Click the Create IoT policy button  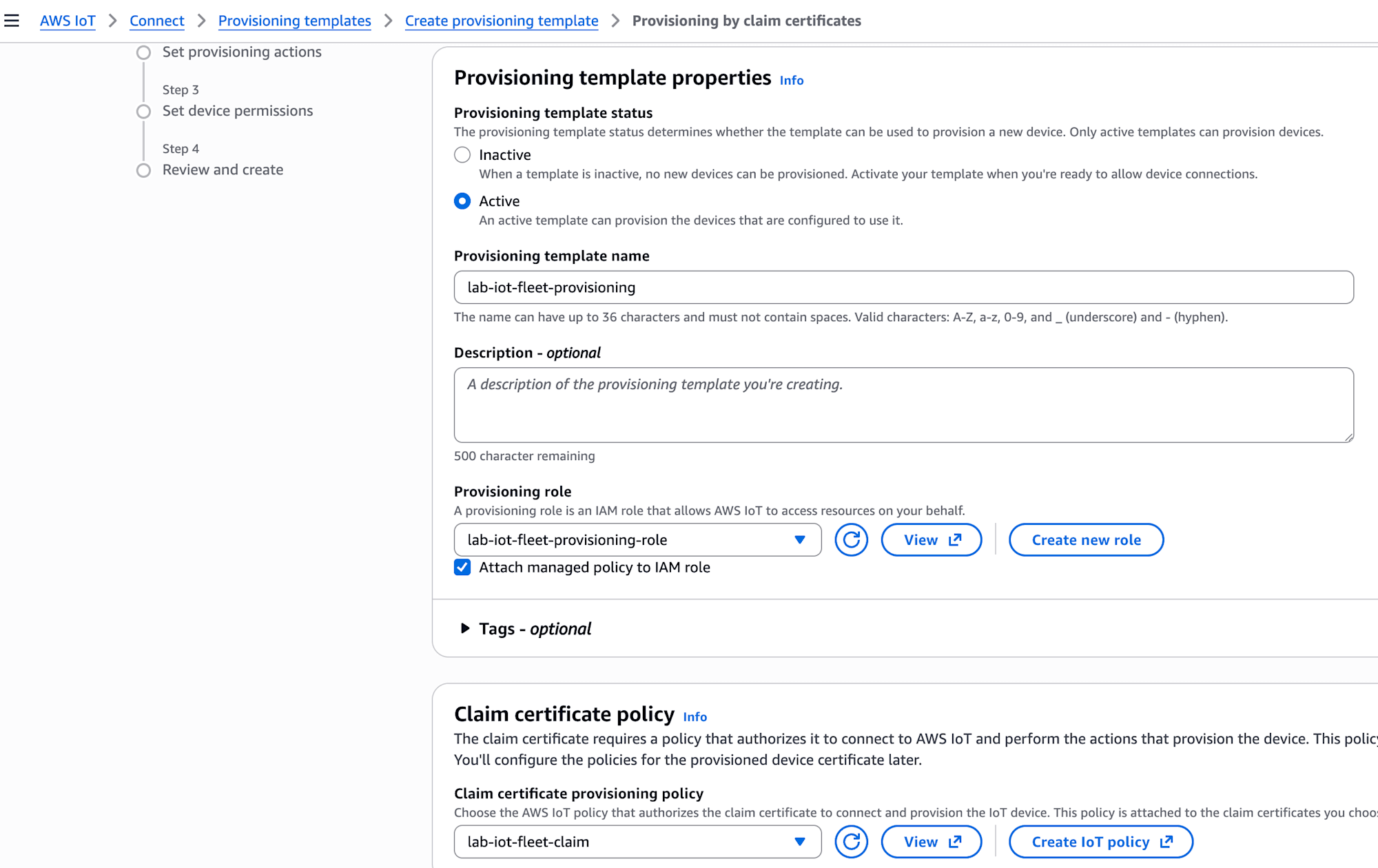click(1100, 841)
